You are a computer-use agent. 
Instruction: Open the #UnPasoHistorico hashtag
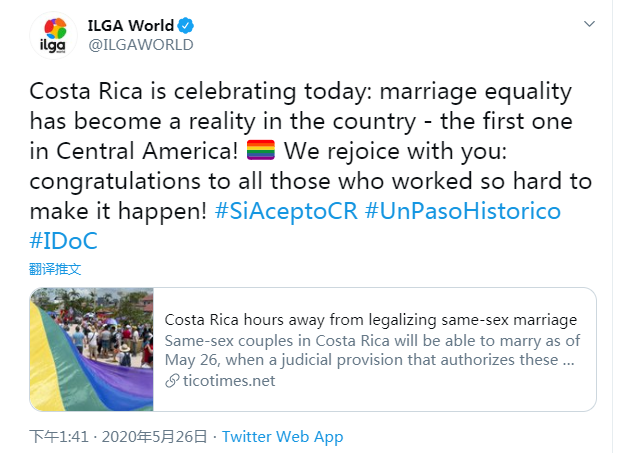[462, 213]
